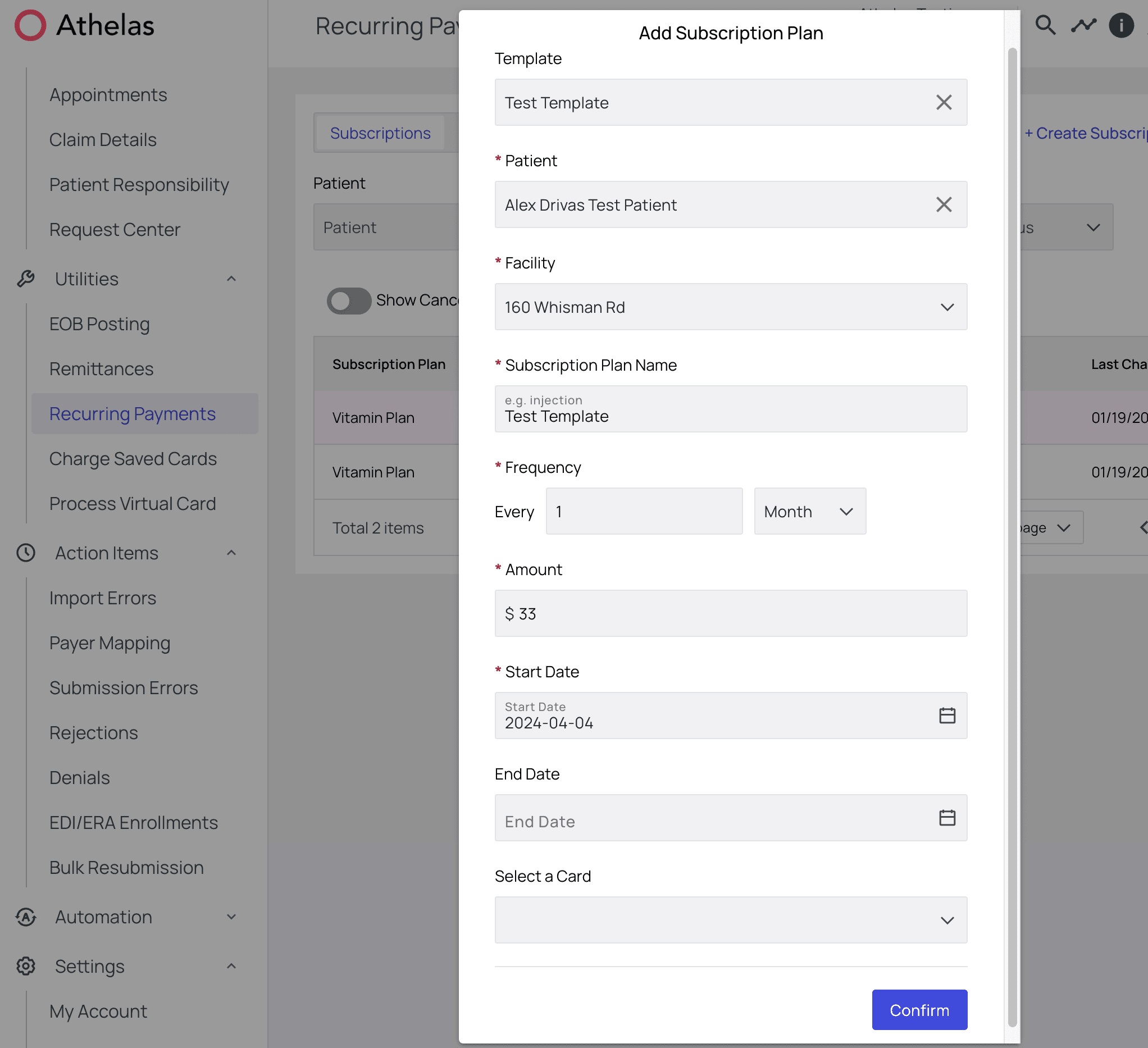1148x1048 pixels.
Task: Click the info circle icon
Action: click(1120, 25)
